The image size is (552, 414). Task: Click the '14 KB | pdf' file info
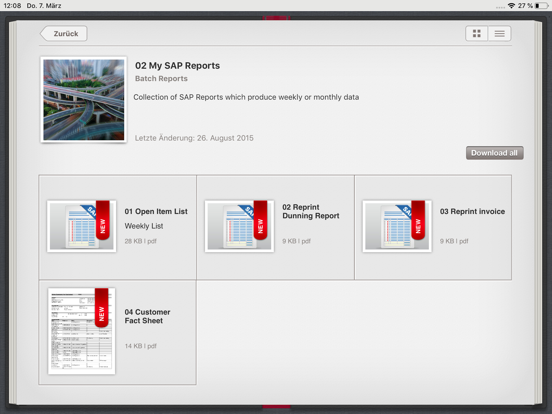140,346
